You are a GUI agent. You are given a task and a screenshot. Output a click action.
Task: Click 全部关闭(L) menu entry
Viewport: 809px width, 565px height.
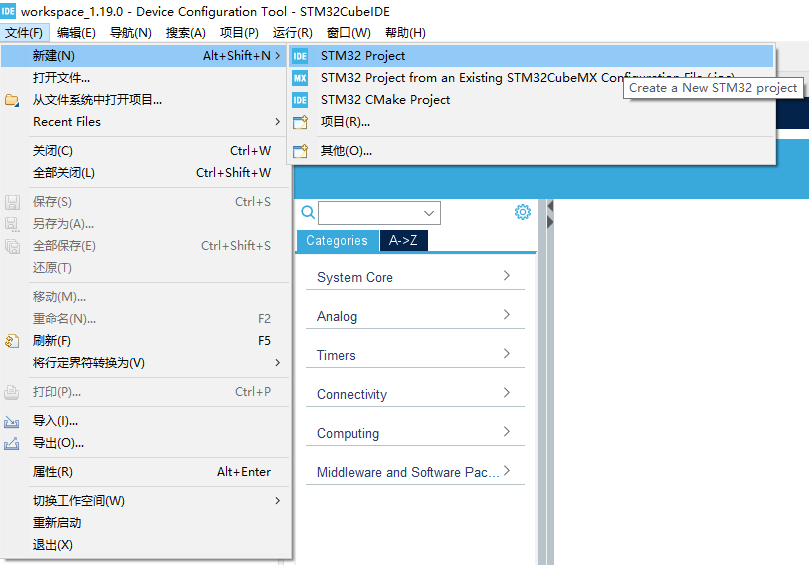coord(144,173)
